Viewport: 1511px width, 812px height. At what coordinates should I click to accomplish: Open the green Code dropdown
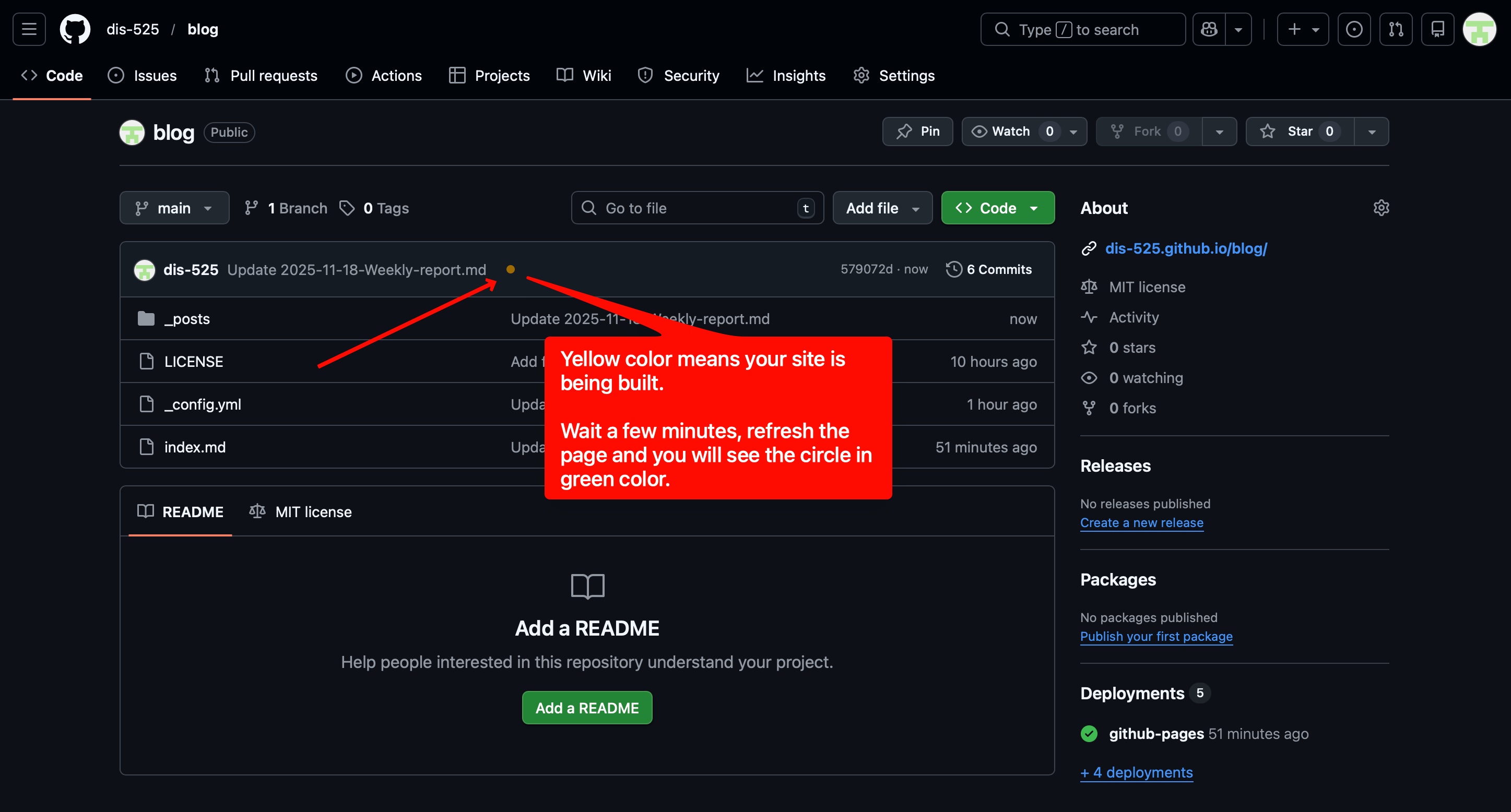(997, 208)
